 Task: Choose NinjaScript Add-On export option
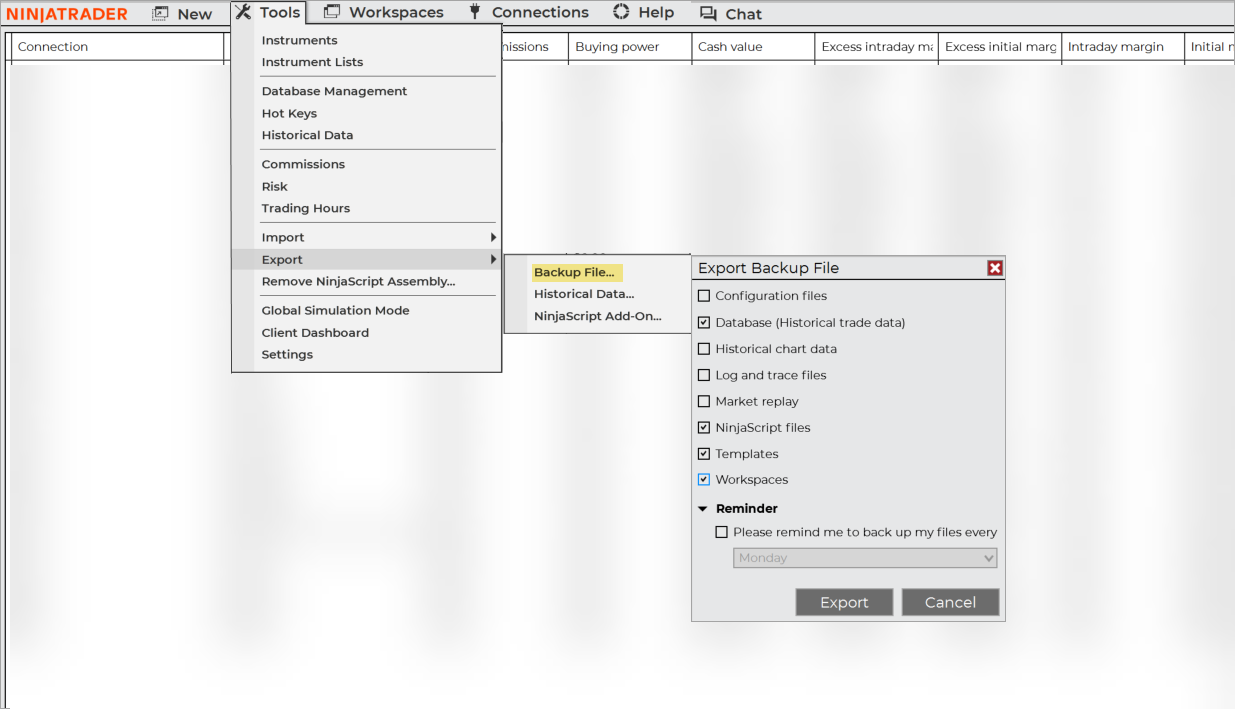click(x=598, y=316)
